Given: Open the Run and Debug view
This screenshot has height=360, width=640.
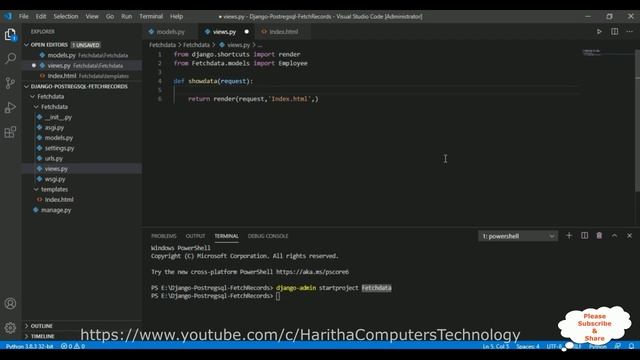Looking at the screenshot, I should click(x=10, y=107).
